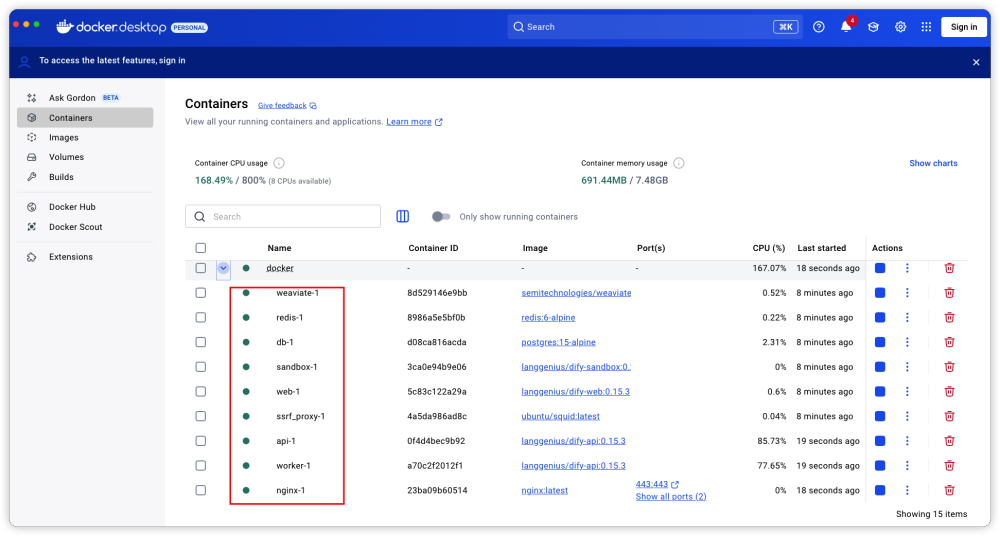Select the redis-1 container checkbox
Viewport: 1000px width, 536px height.
coord(201,318)
